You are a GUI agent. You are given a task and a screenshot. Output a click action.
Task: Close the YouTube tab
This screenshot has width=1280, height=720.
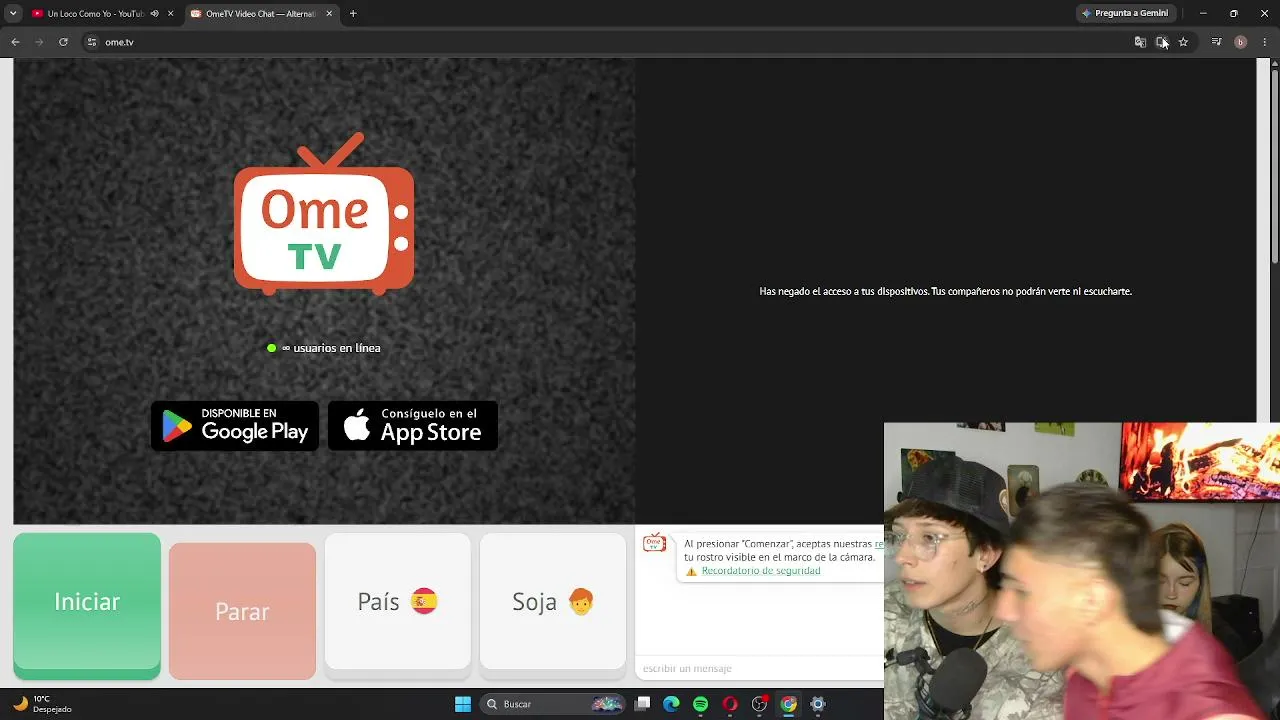[x=171, y=14]
